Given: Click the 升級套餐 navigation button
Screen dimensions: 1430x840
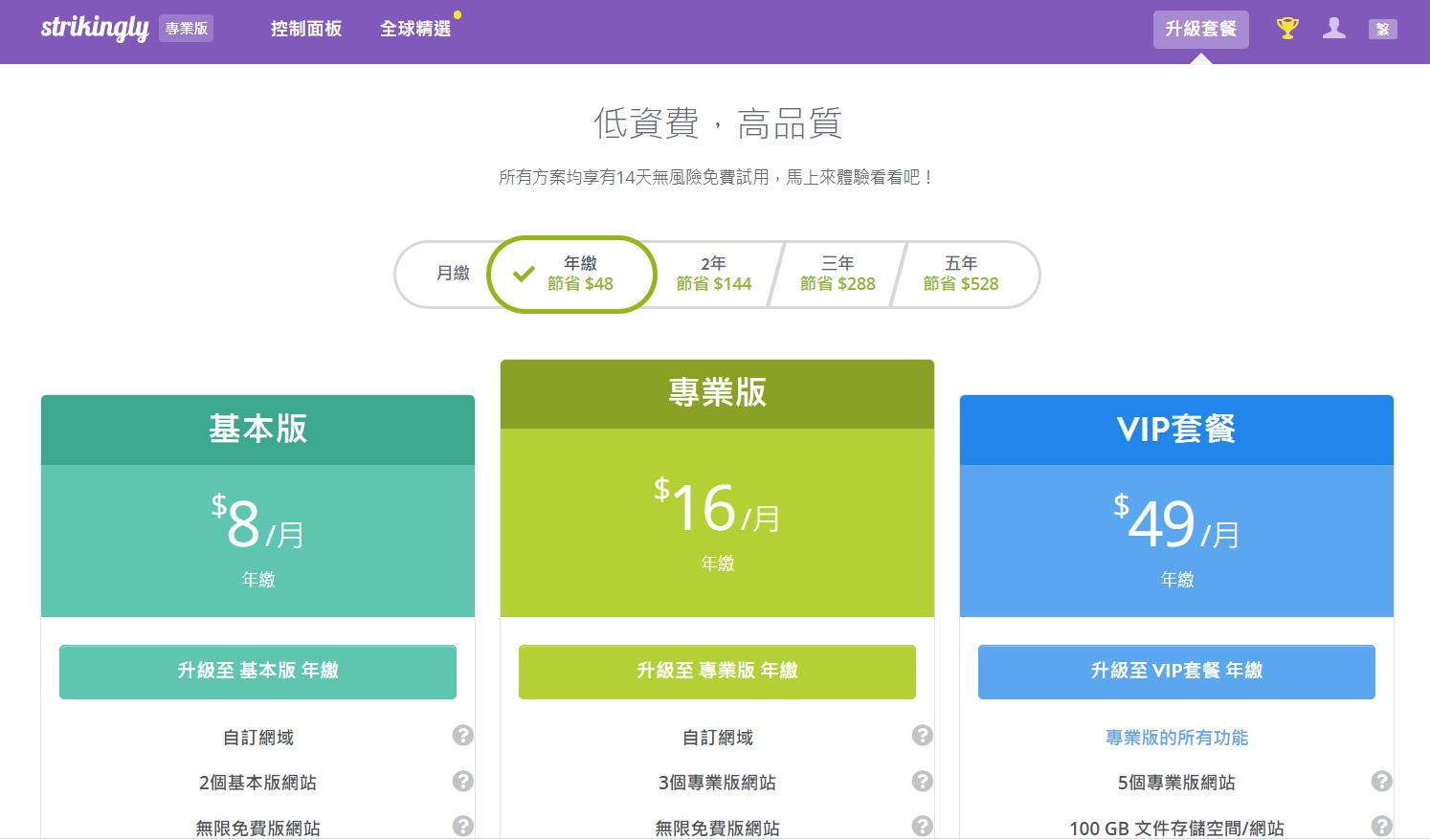Looking at the screenshot, I should pos(1201,29).
